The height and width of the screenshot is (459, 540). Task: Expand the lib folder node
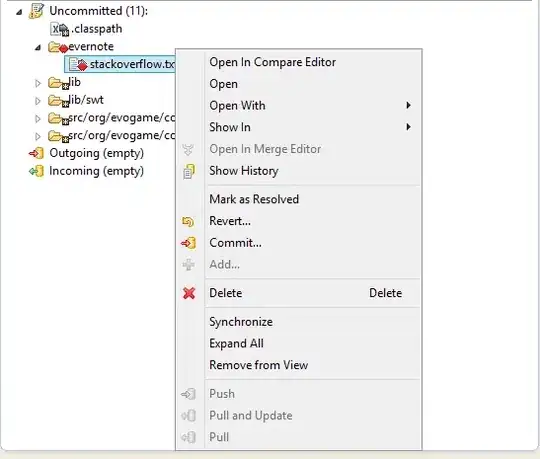click(x=38, y=83)
